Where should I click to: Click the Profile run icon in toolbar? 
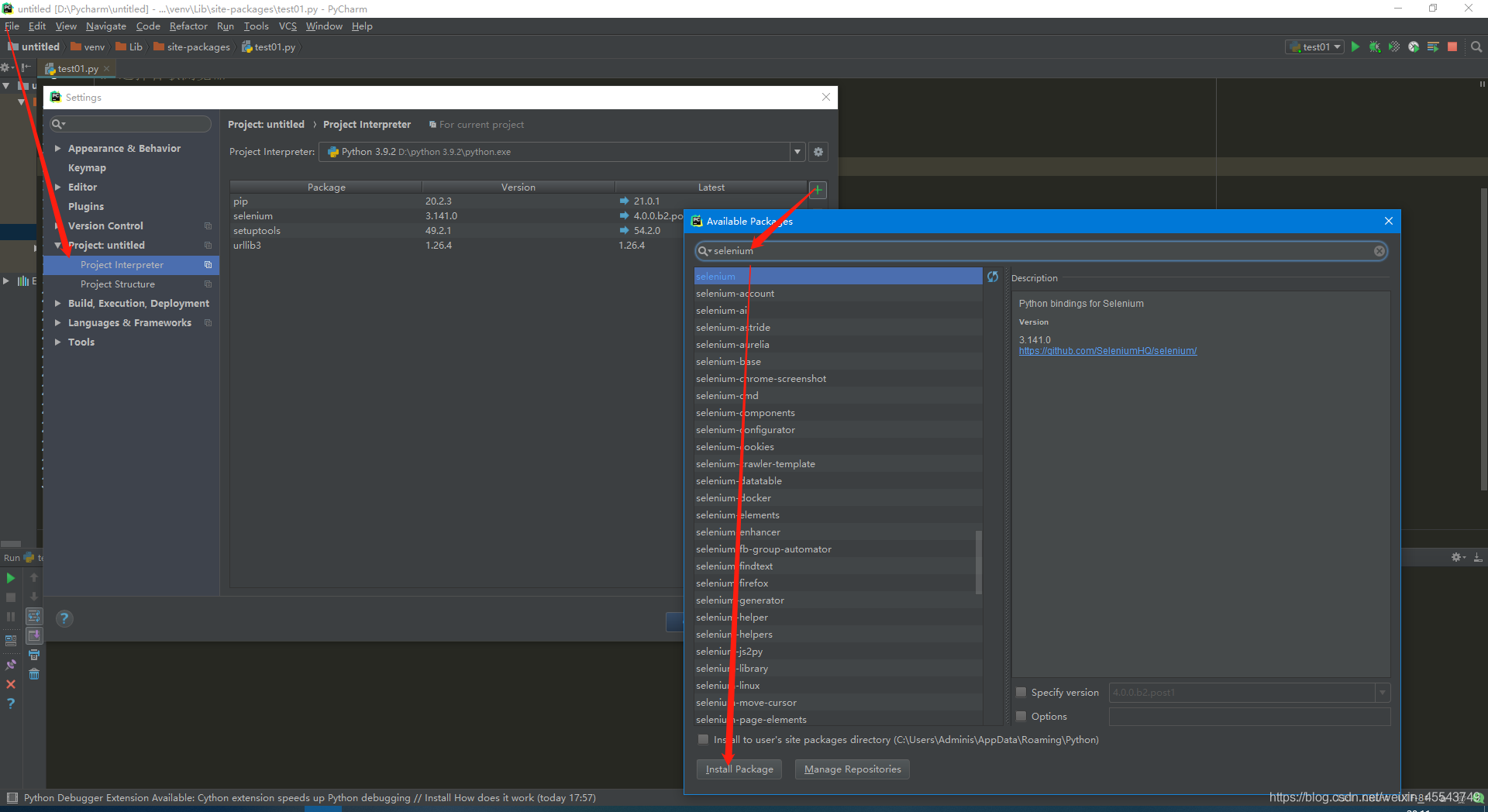(x=1414, y=47)
